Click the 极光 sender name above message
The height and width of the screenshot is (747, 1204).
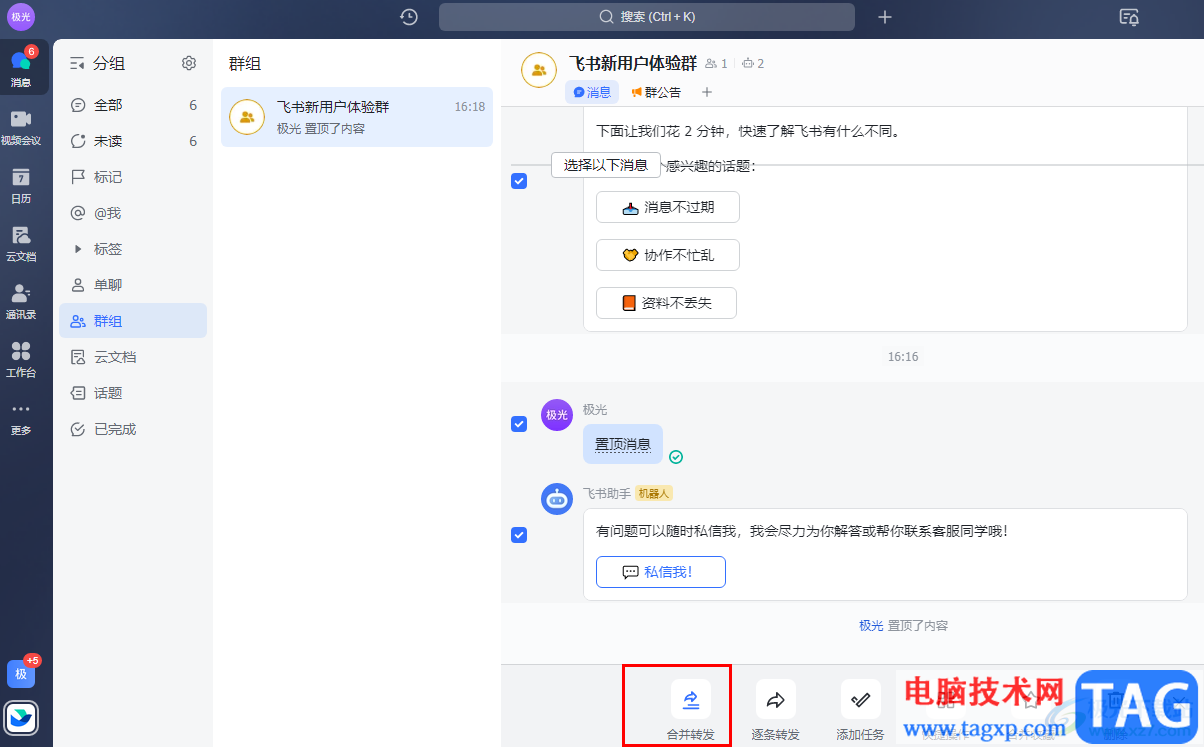click(595, 410)
